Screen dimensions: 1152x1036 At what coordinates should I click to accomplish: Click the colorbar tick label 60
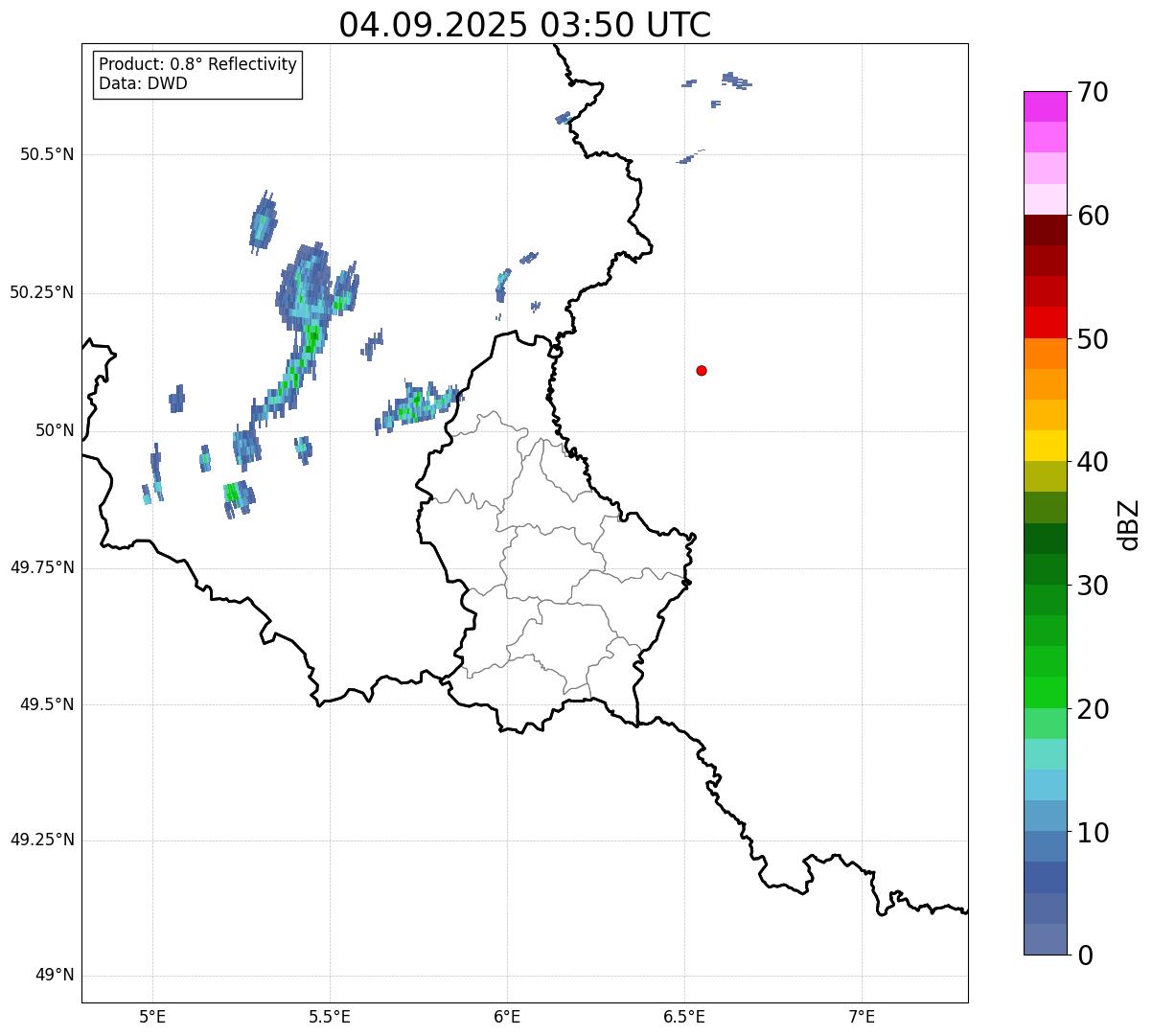click(1093, 216)
